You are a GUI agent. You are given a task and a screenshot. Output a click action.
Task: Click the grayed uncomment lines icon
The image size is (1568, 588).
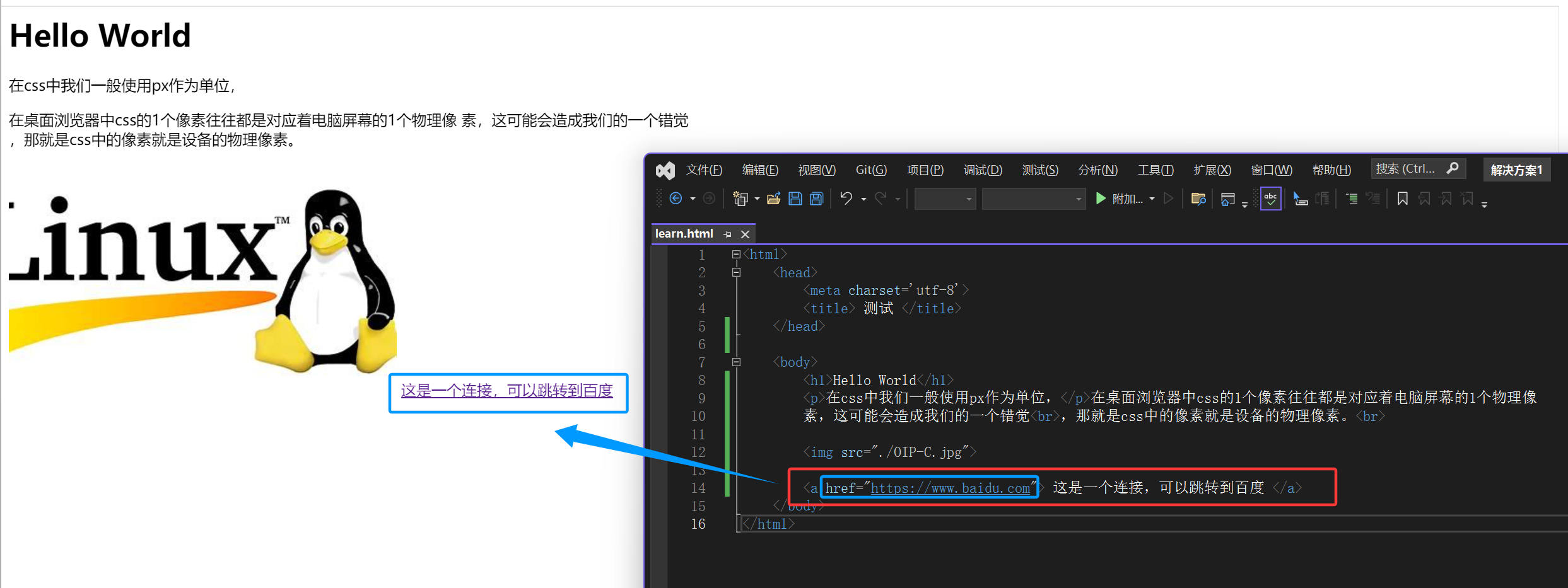[x=1373, y=199]
